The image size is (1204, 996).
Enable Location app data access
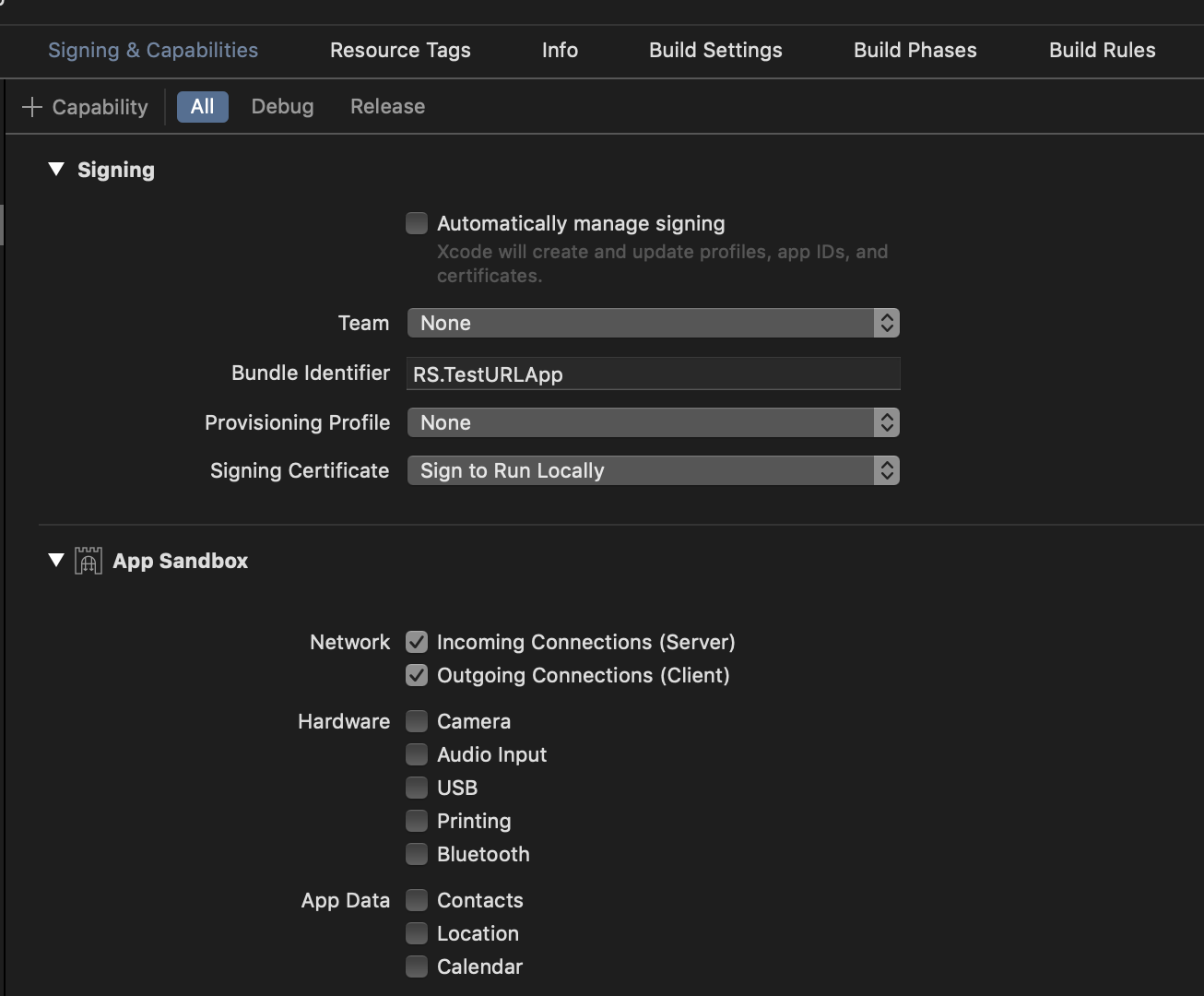point(417,933)
